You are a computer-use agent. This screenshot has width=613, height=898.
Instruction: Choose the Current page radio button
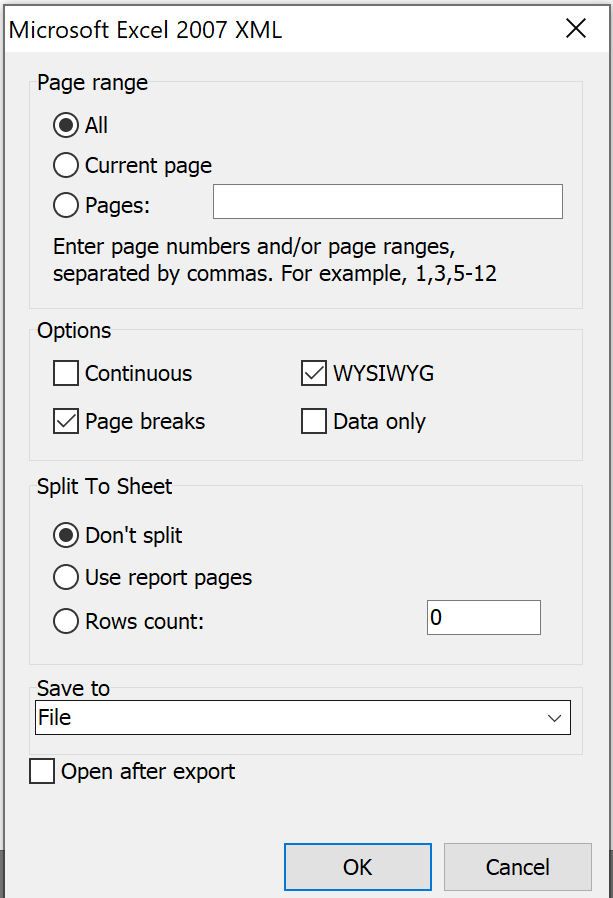coord(66,166)
